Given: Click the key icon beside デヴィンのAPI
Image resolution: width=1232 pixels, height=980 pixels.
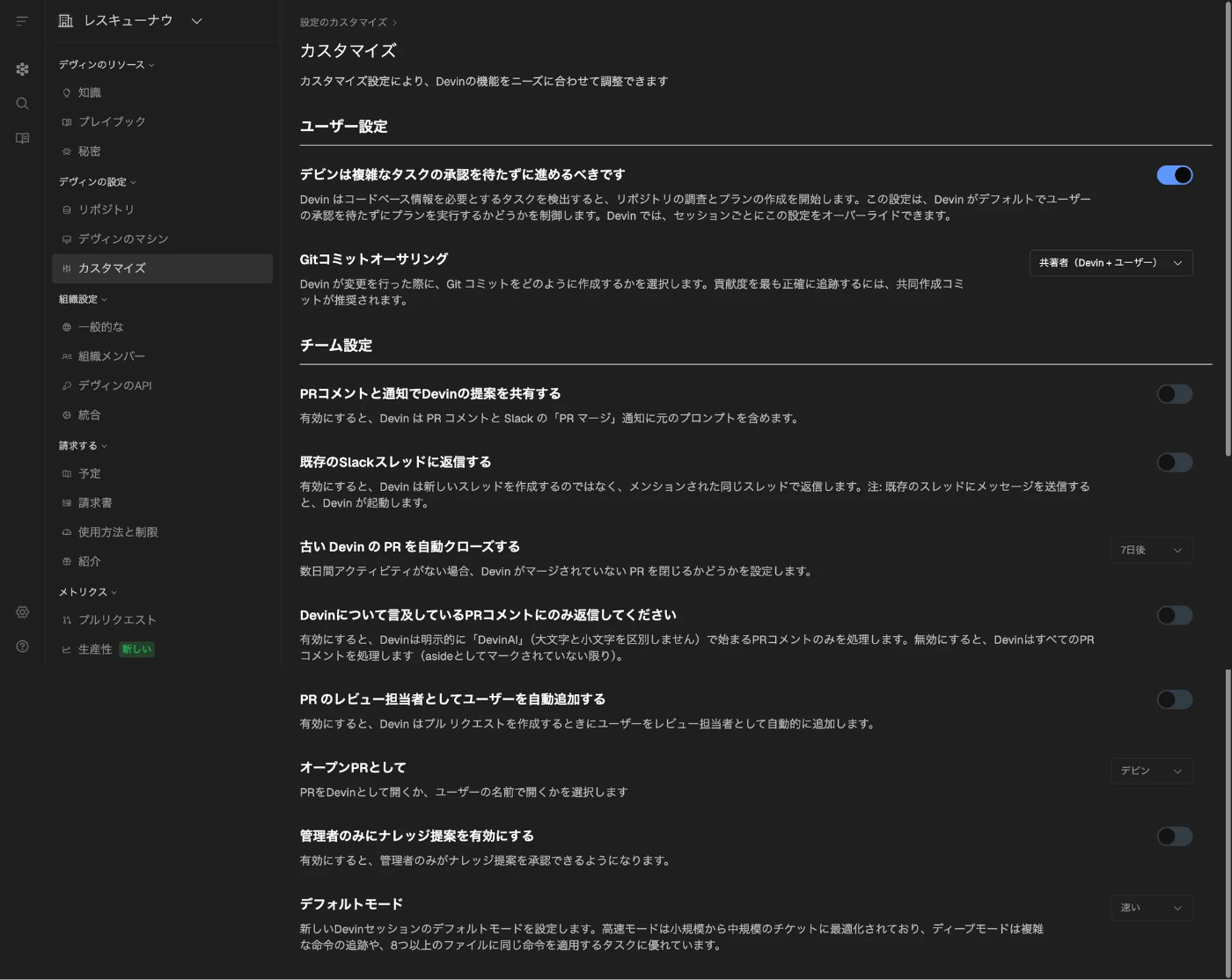Looking at the screenshot, I should pyautogui.click(x=67, y=385).
